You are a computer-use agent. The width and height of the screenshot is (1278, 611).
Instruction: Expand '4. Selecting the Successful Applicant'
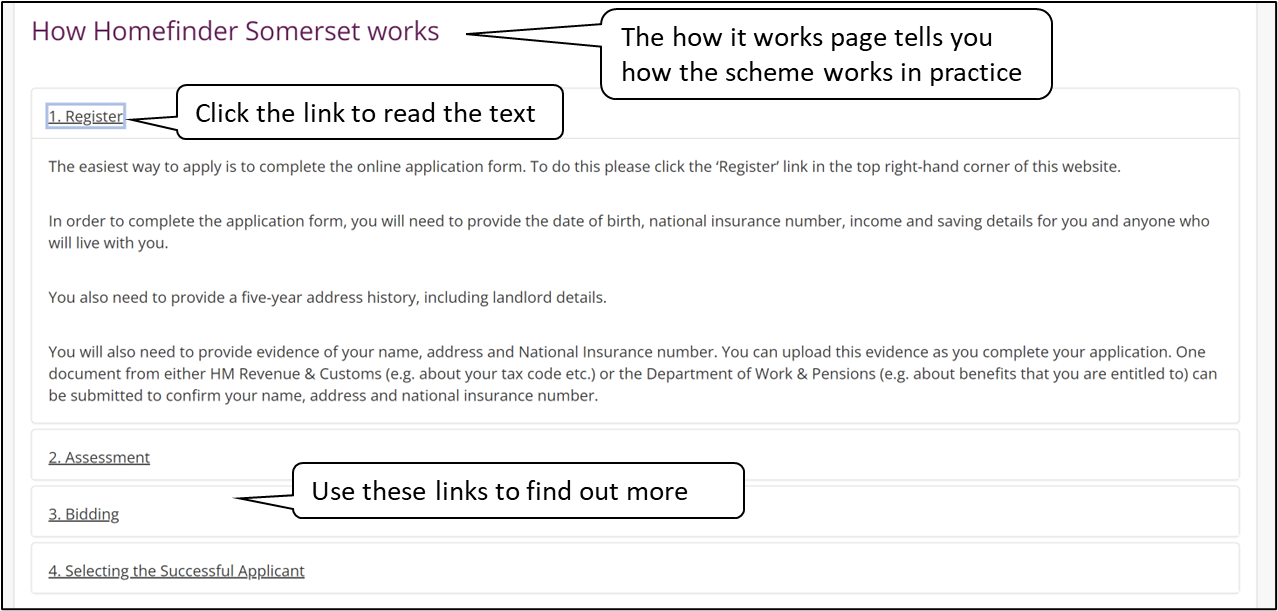pyautogui.click(x=176, y=571)
